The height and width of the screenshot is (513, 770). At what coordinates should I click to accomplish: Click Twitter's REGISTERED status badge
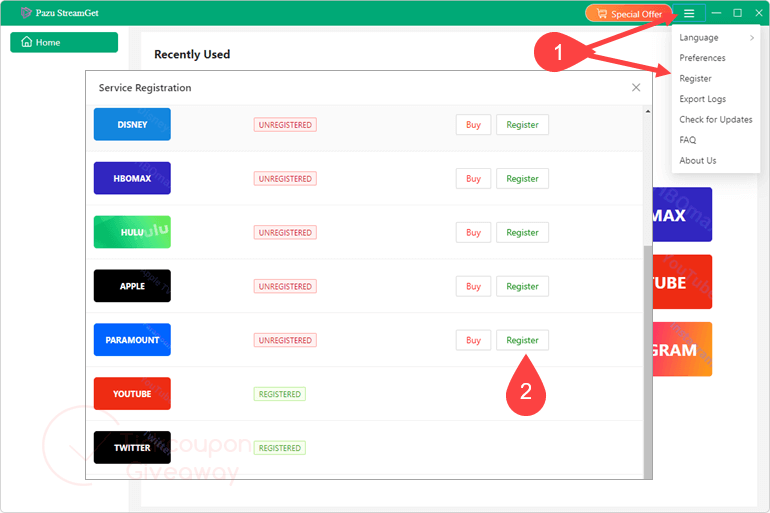(x=279, y=448)
